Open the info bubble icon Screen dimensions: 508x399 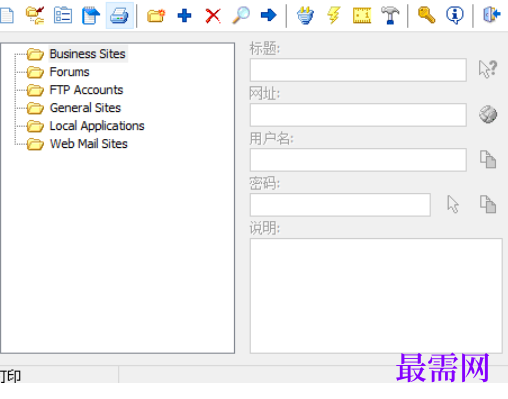click(x=455, y=15)
